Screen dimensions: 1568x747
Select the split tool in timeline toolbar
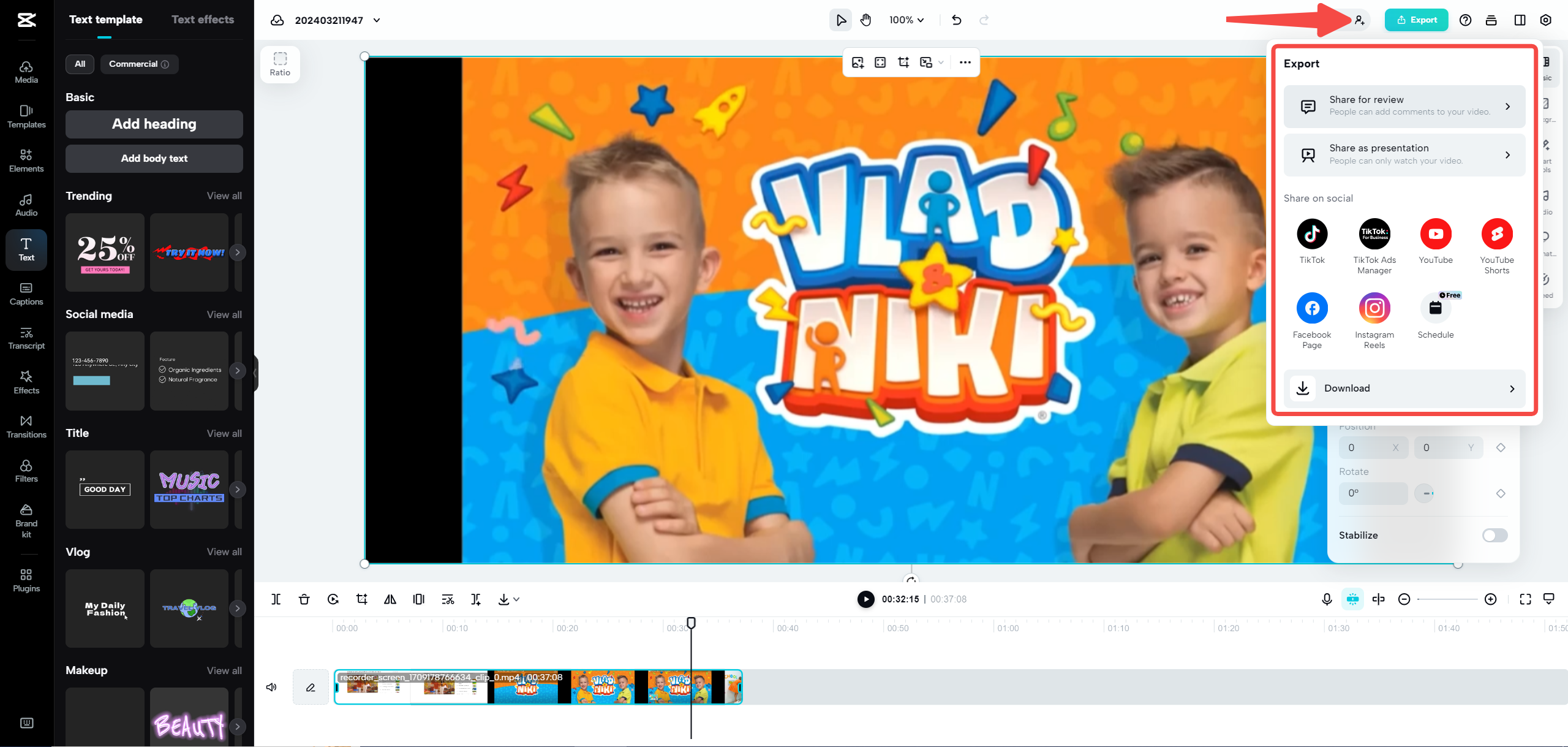click(x=276, y=599)
